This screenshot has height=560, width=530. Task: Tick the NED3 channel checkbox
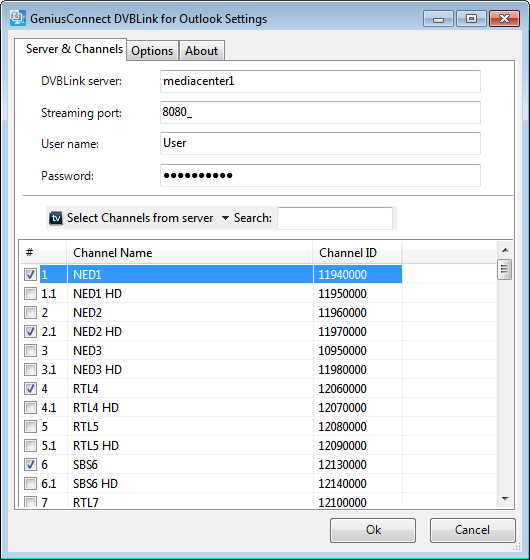(x=30, y=350)
